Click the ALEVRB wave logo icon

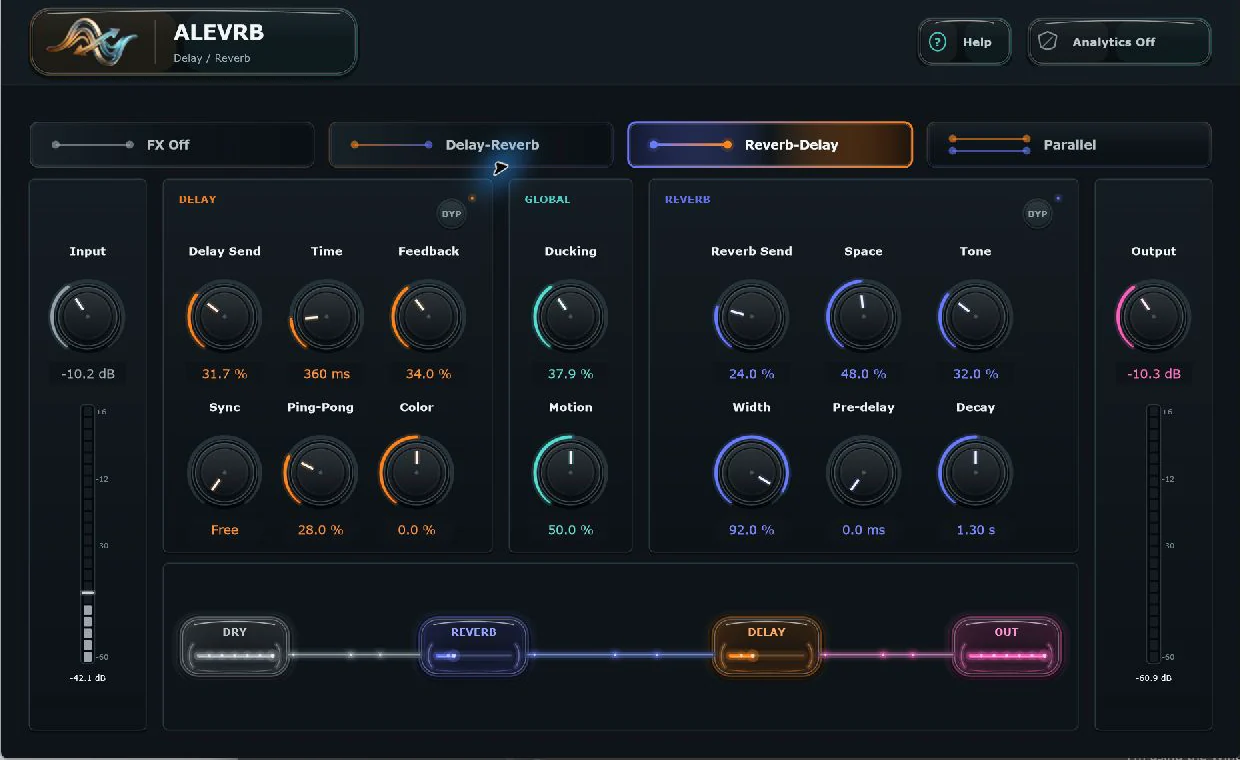click(93, 42)
